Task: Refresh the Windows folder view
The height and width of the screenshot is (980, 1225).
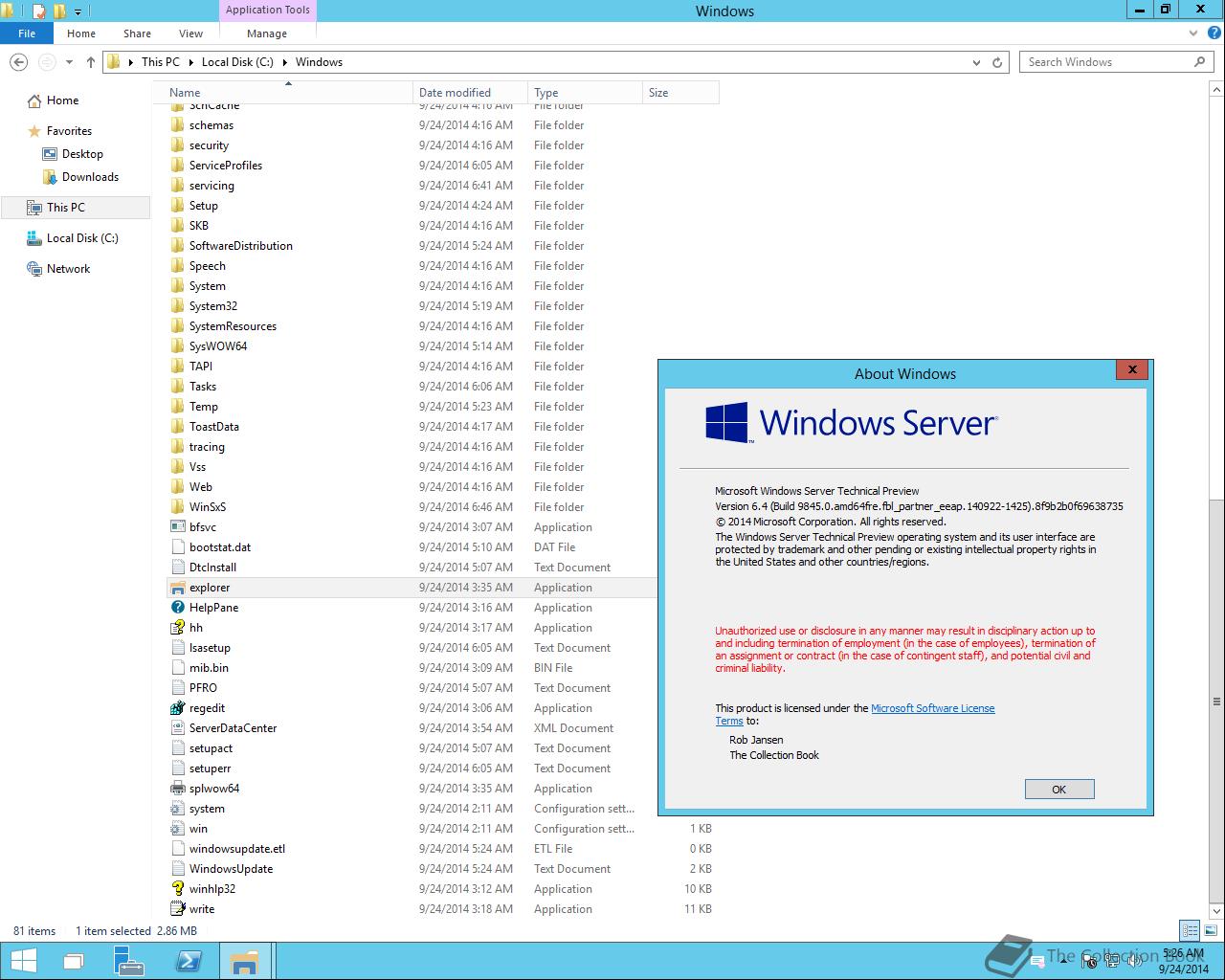Action: (x=997, y=62)
